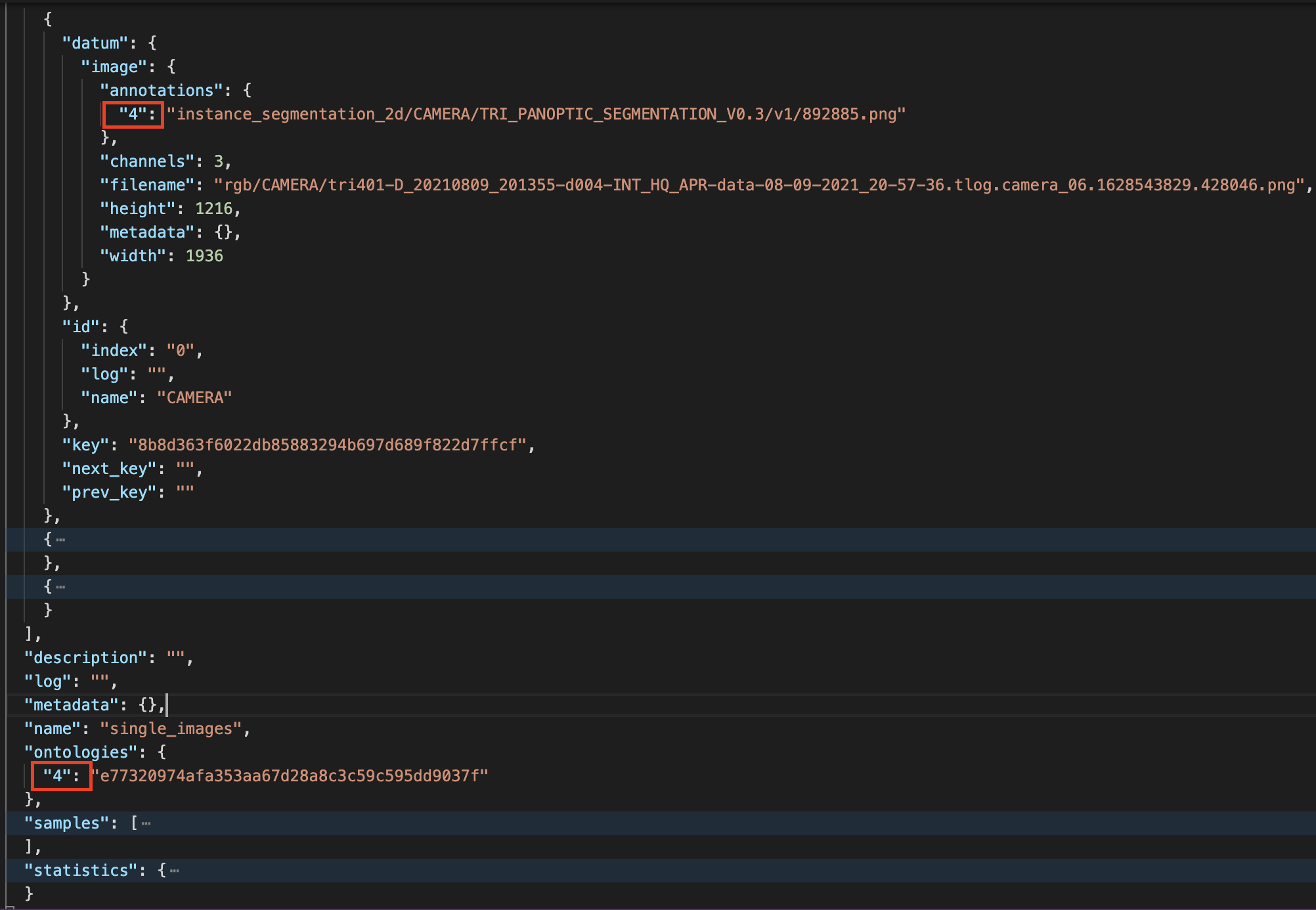The width and height of the screenshot is (1316, 910).
Task: Expand the second collapsed object ellipsis
Action: click(60, 587)
